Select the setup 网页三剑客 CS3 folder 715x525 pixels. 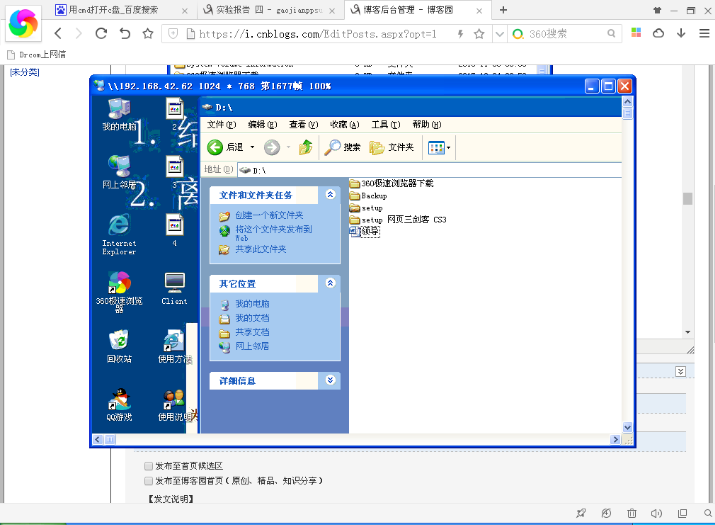398,220
